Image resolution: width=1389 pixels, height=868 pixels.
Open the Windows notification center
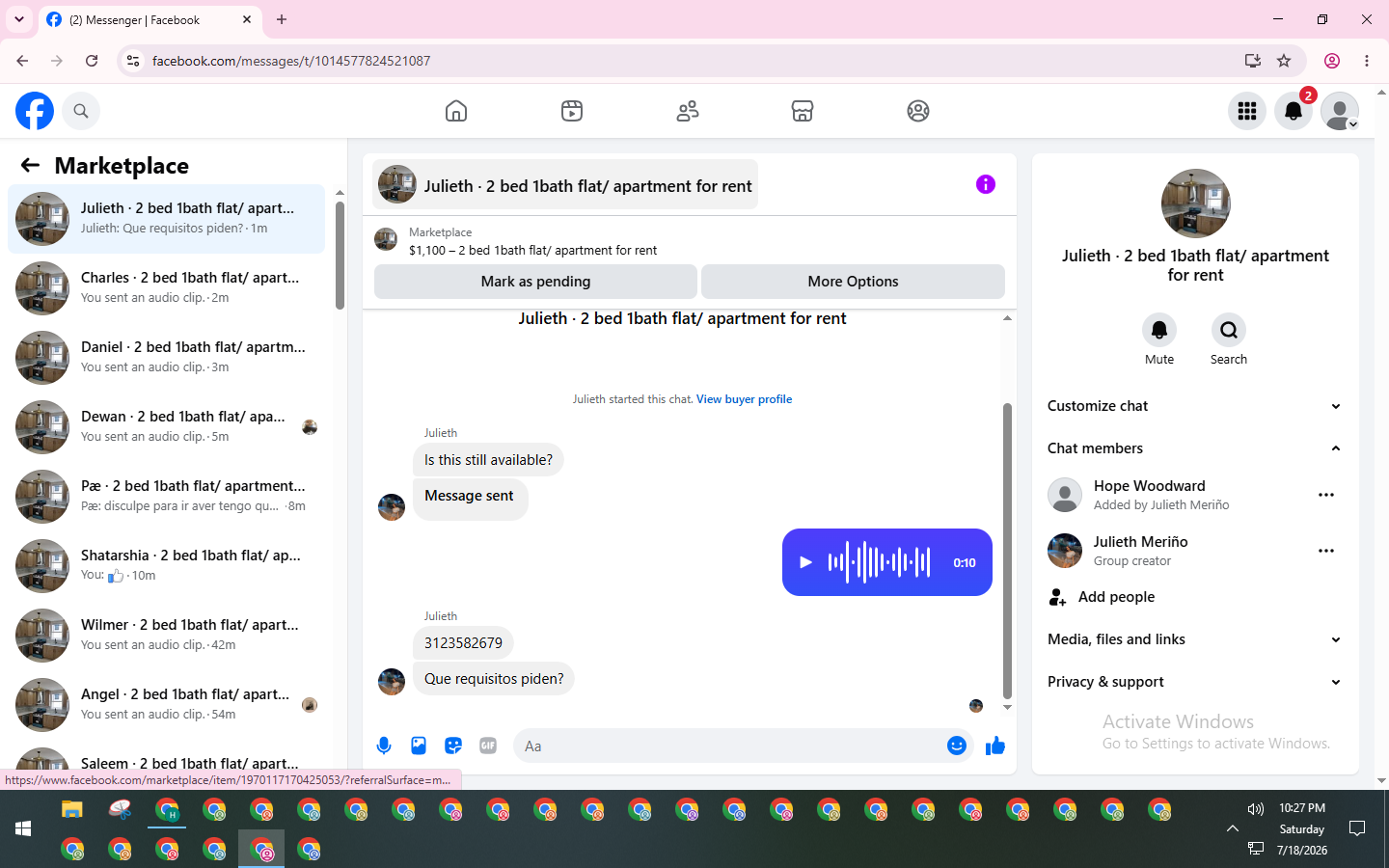[1357, 828]
